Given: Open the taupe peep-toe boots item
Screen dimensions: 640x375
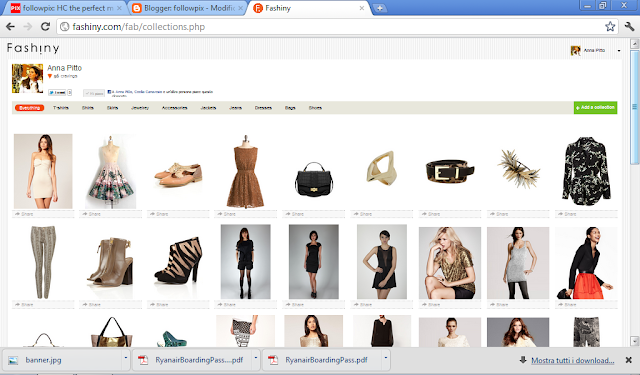Looking at the screenshot, I should (111, 262).
